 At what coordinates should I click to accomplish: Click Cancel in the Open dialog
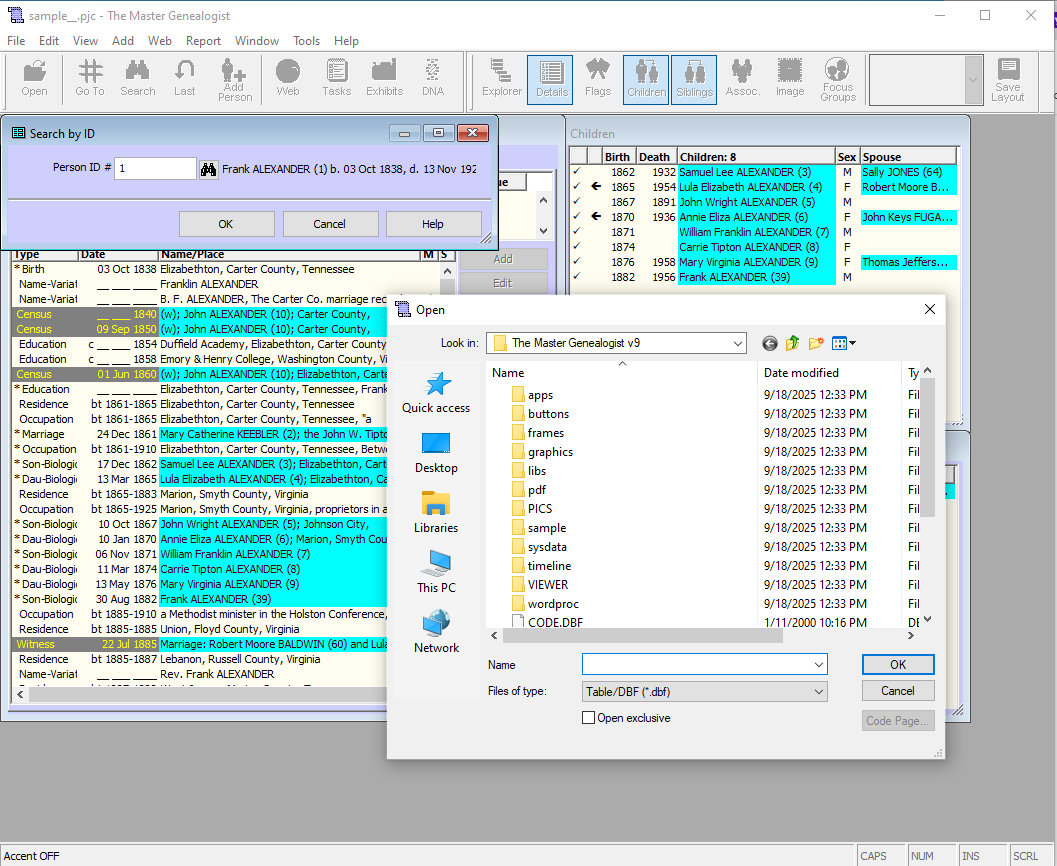897,691
